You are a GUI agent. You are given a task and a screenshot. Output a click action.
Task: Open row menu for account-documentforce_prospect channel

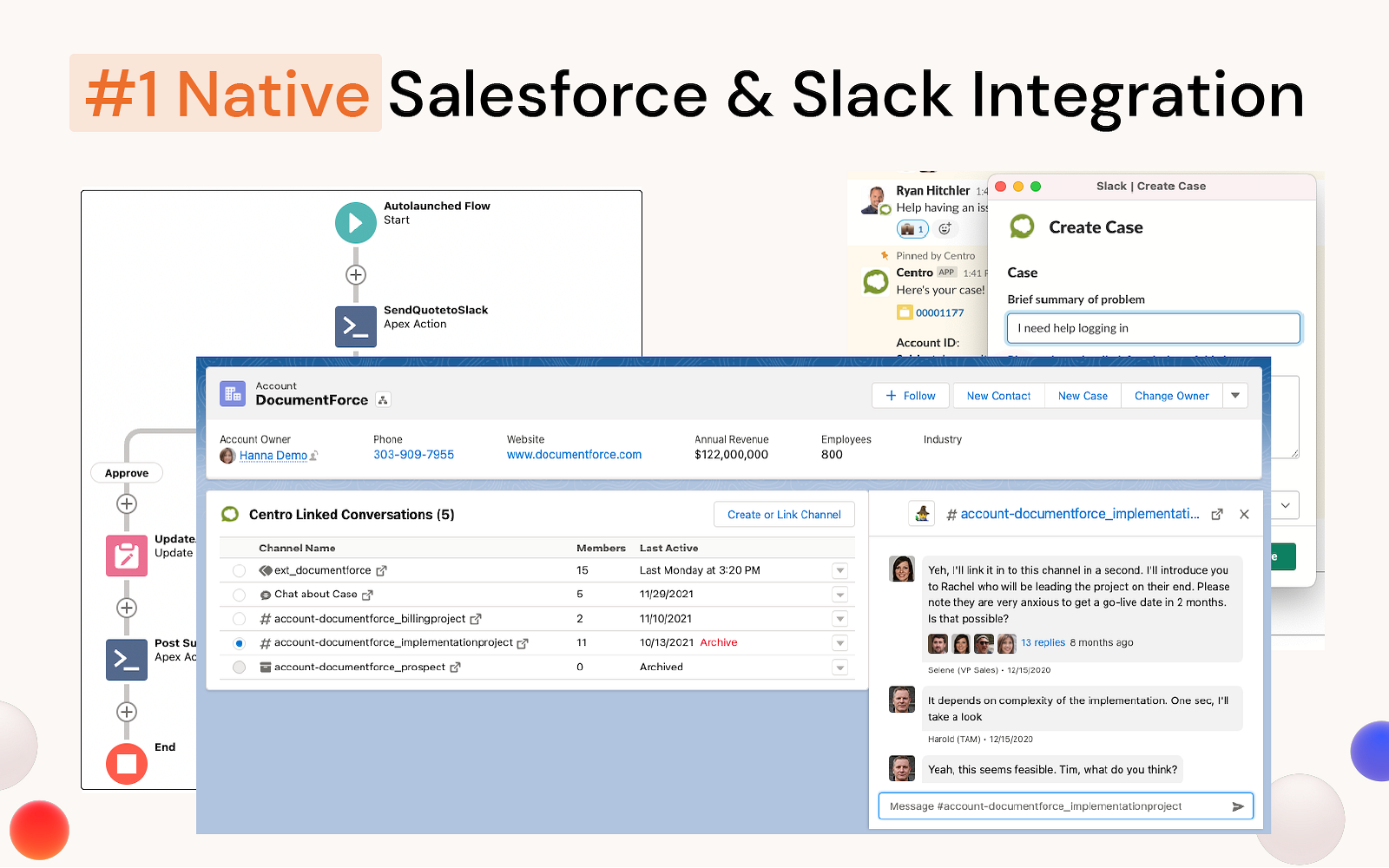(839, 667)
